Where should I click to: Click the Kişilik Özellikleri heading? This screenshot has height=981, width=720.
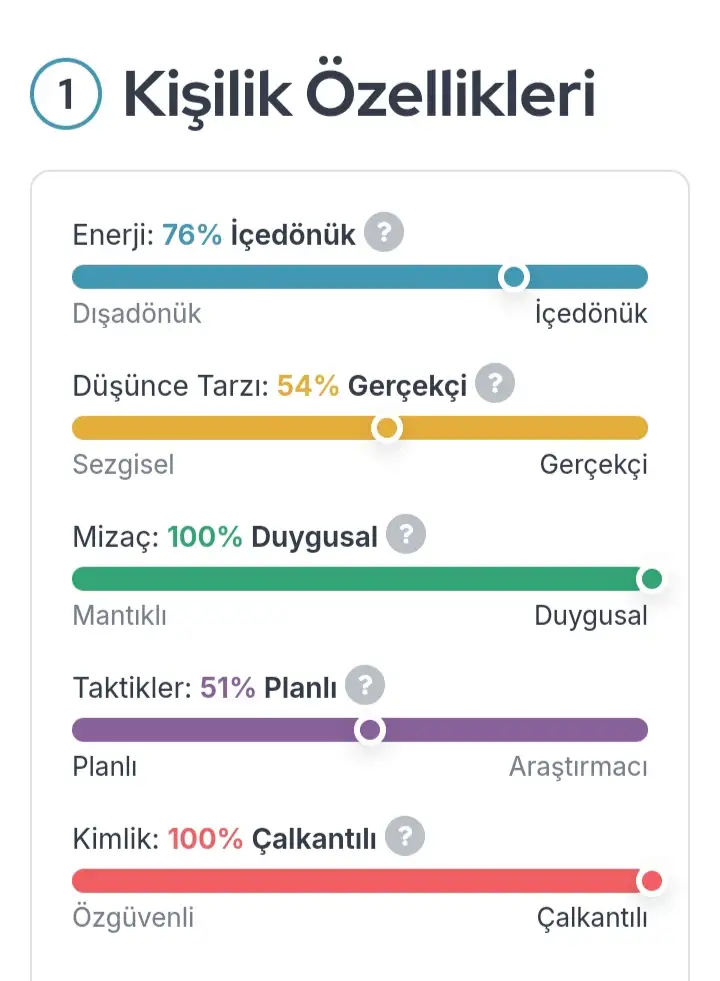pos(359,96)
